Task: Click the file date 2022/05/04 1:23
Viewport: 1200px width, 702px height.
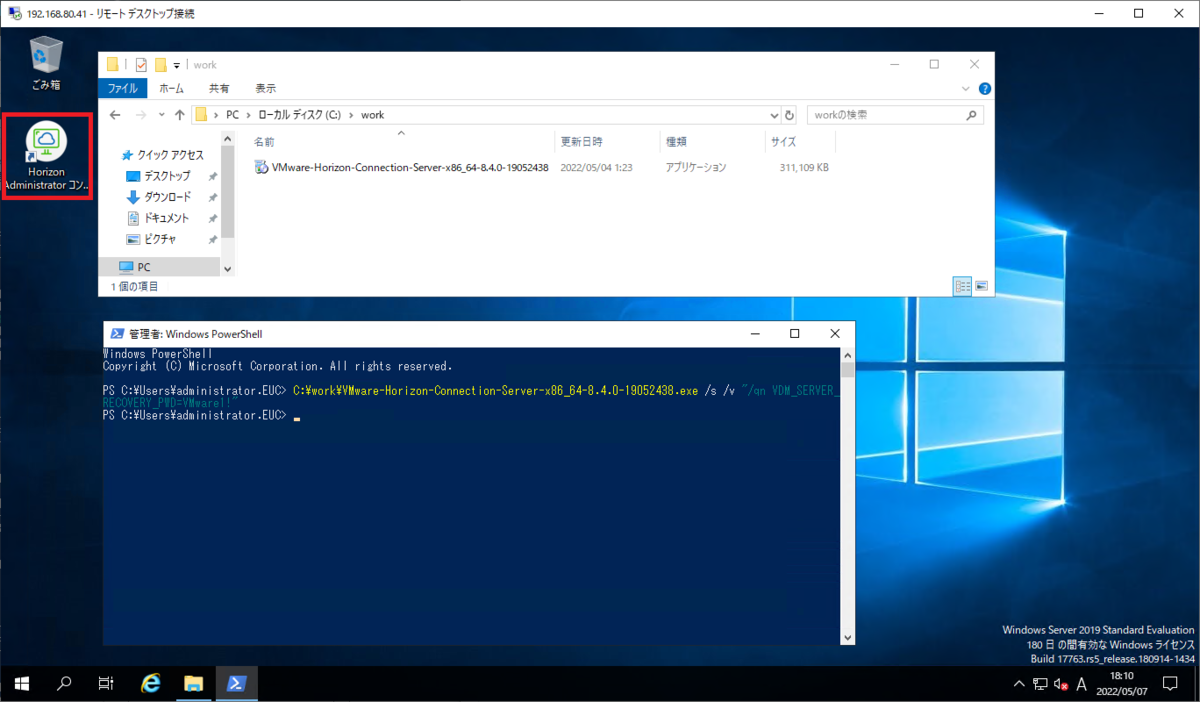Action: [x=596, y=167]
